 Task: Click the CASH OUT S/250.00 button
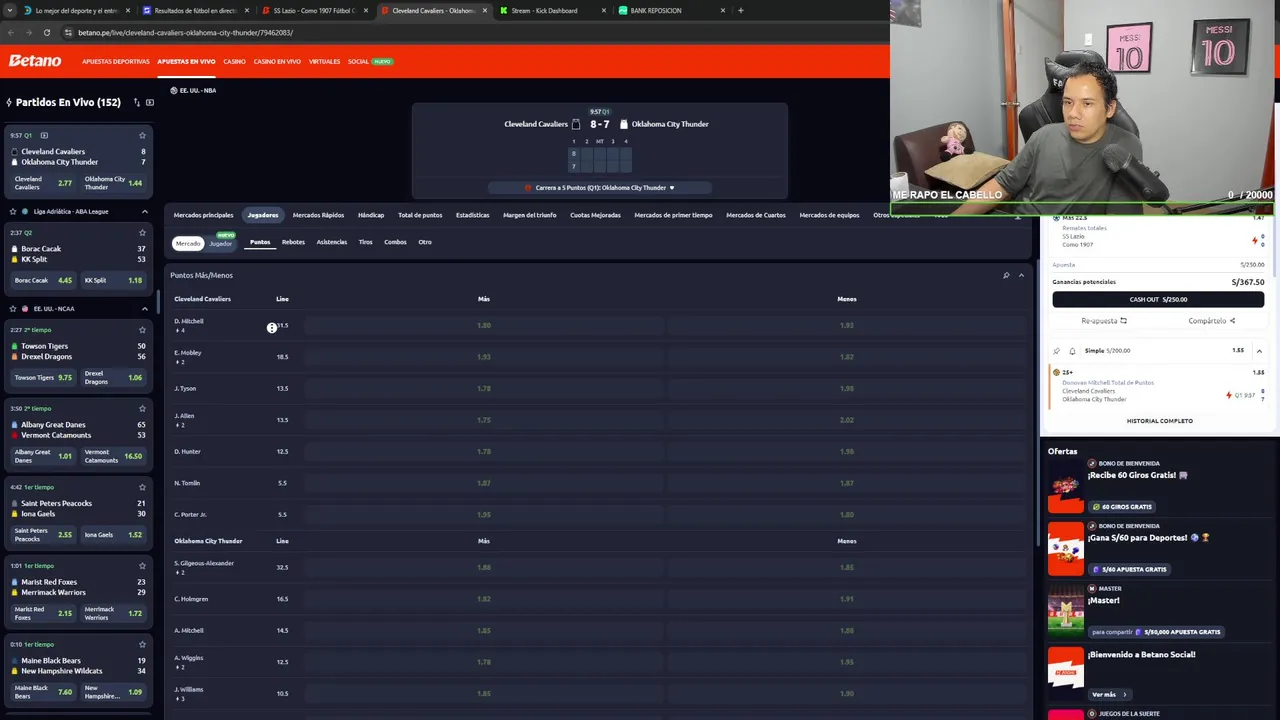pyautogui.click(x=1158, y=299)
